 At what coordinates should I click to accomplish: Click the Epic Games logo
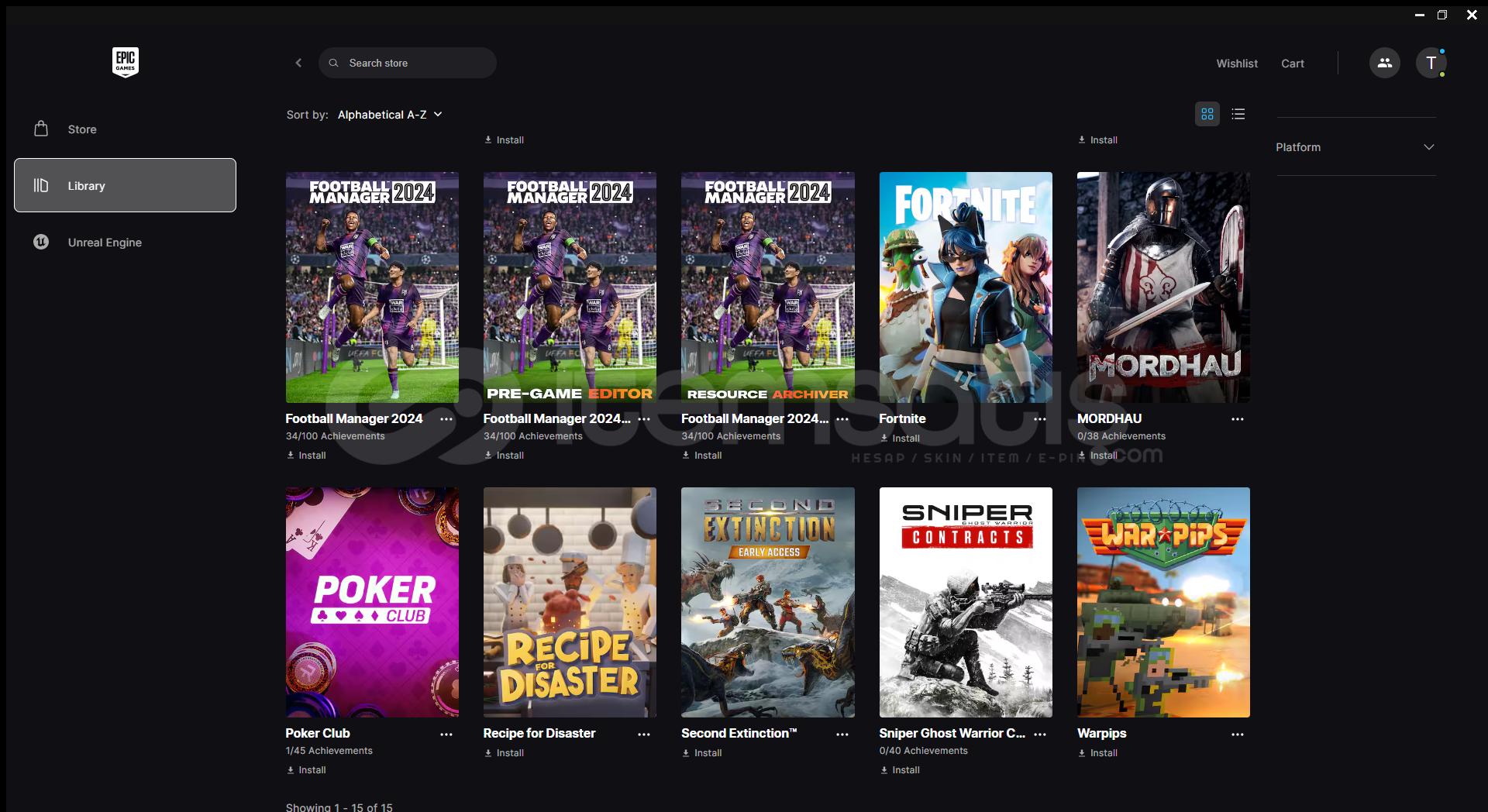126,62
